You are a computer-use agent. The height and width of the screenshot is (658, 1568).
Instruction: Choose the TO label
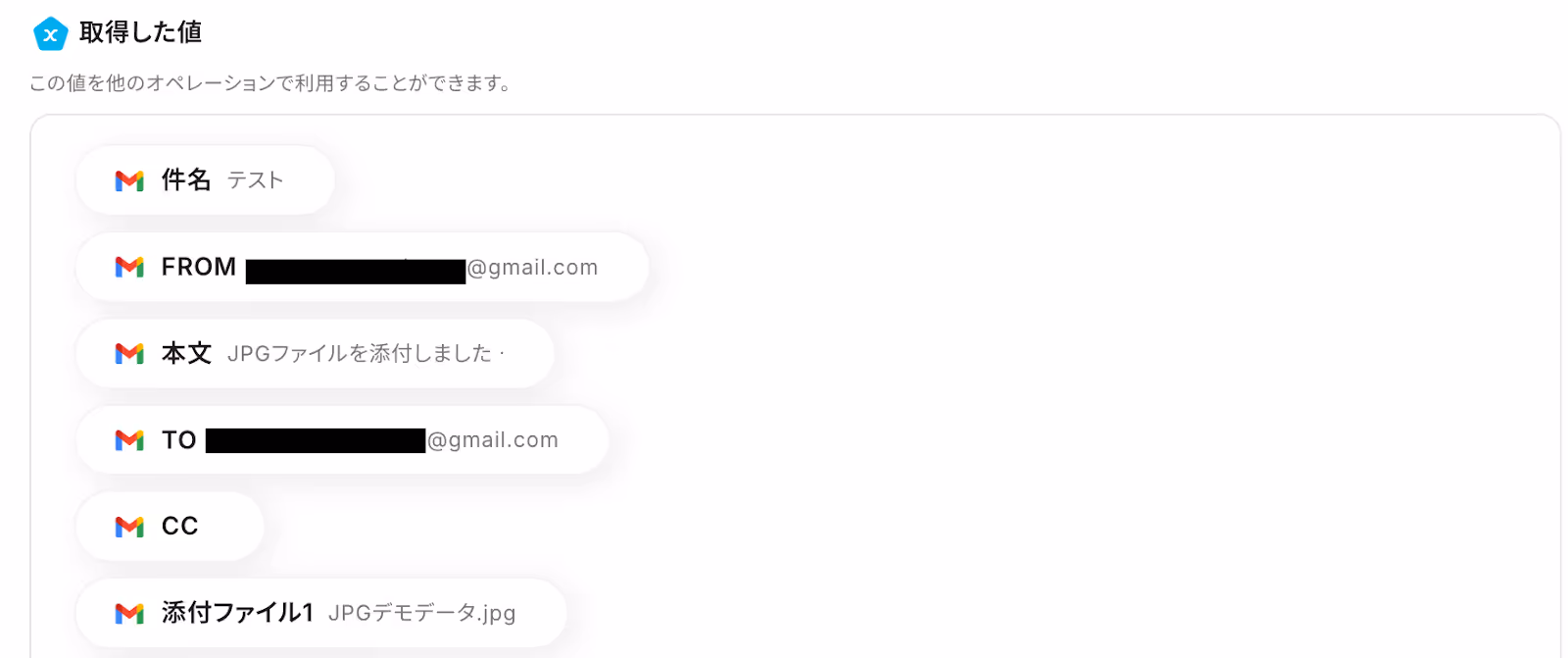tap(179, 440)
